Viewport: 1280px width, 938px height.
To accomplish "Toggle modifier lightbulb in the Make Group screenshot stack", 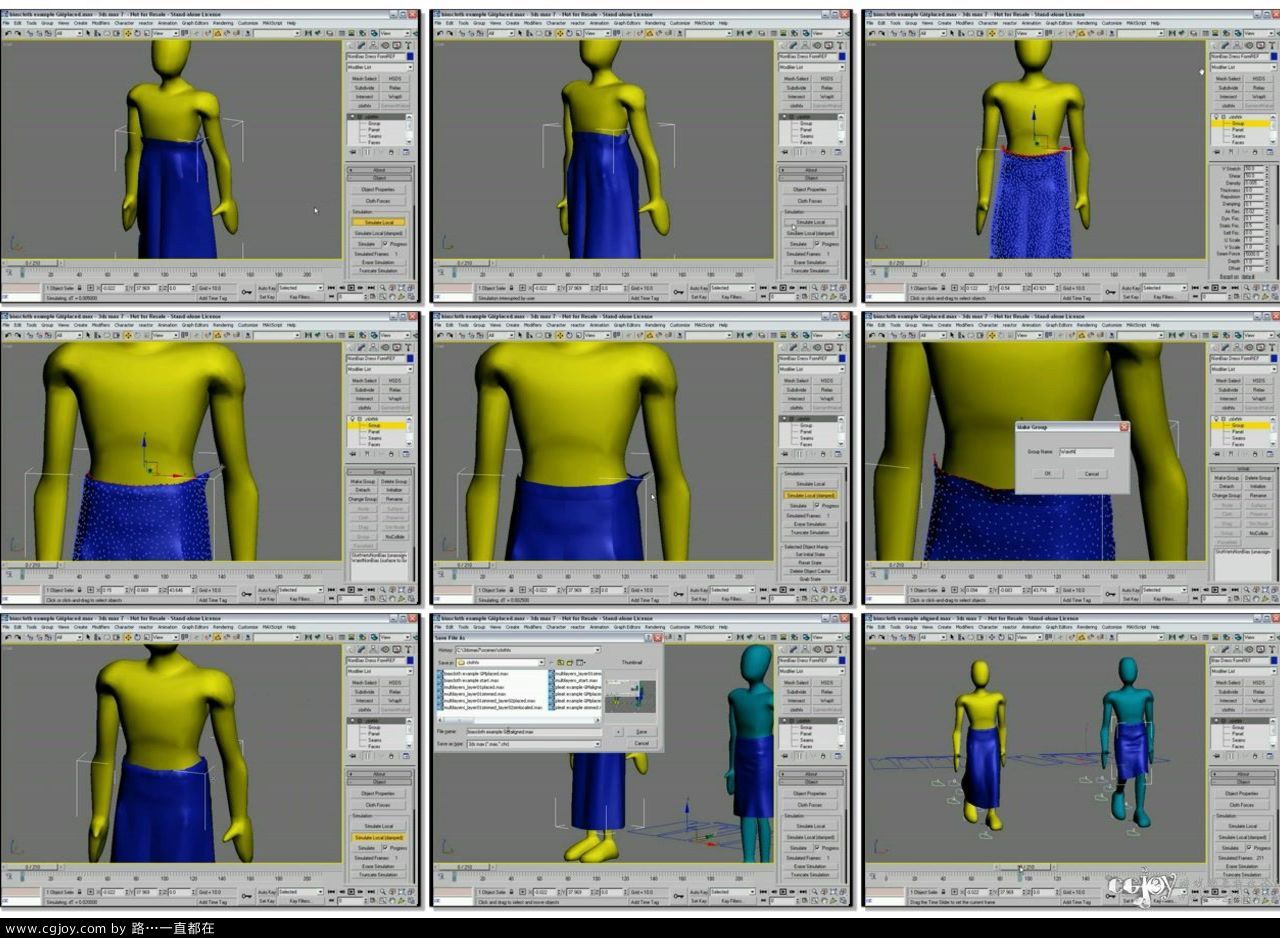I will click(x=1216, y=419).
